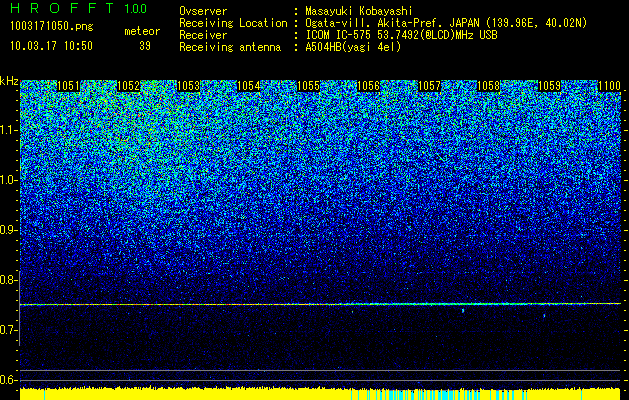Click the "0.7" frequency axis label
The image size is (629, 400).
click(9, 330)
